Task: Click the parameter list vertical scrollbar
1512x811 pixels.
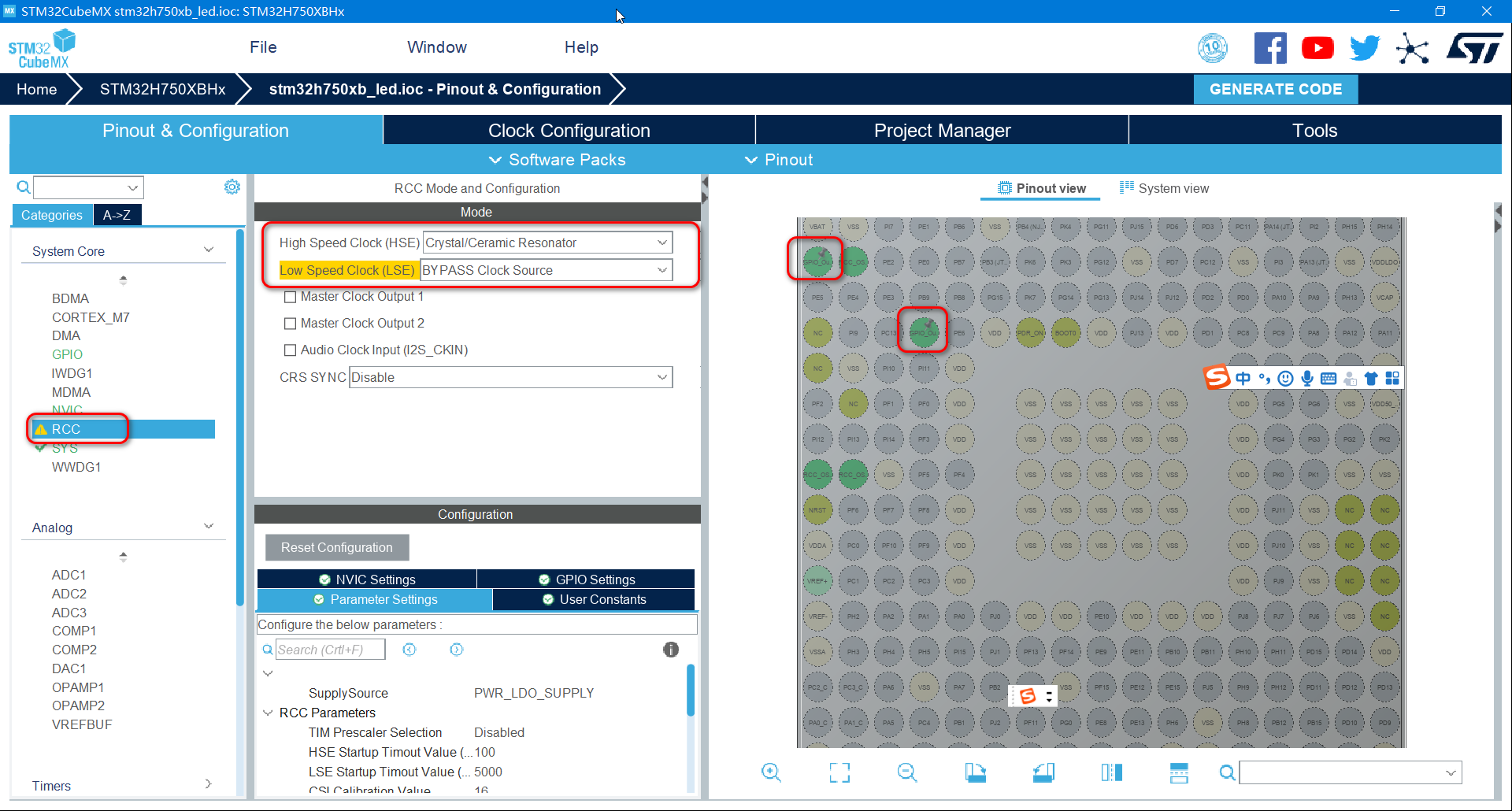Action: [x=691, y=691]
